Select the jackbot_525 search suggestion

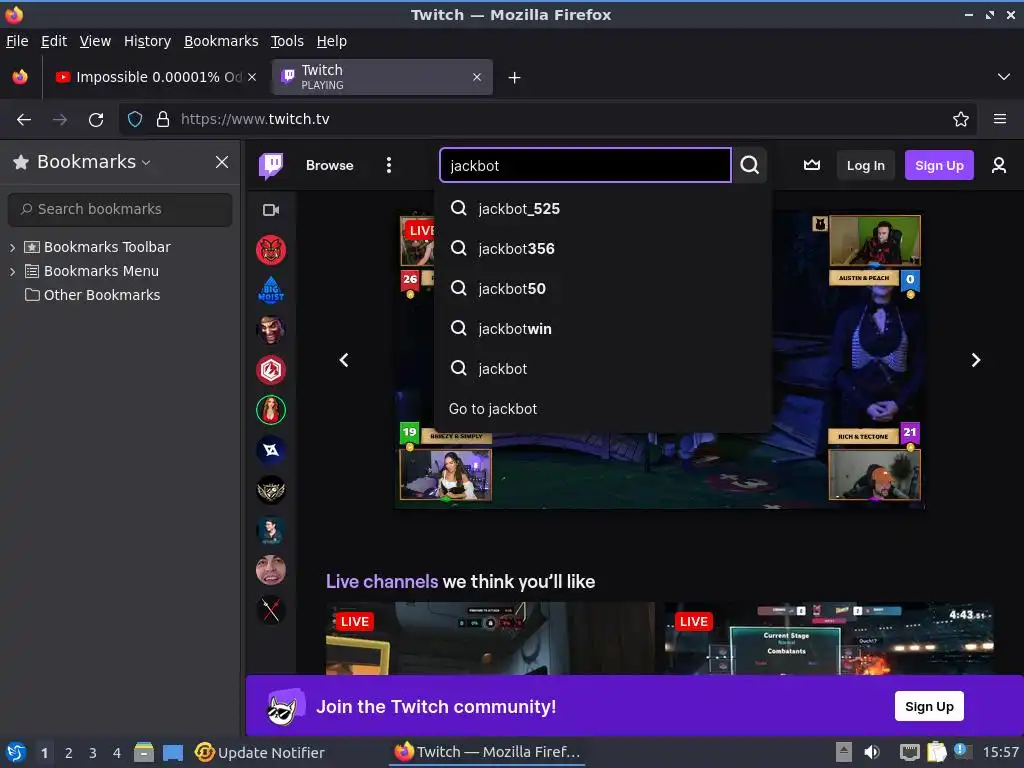pos(603,209)
